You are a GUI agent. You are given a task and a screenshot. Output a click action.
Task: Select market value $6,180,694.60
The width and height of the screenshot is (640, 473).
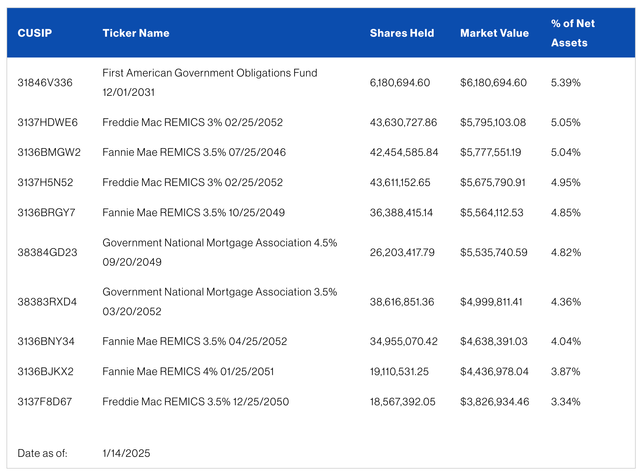pos(493,82)
